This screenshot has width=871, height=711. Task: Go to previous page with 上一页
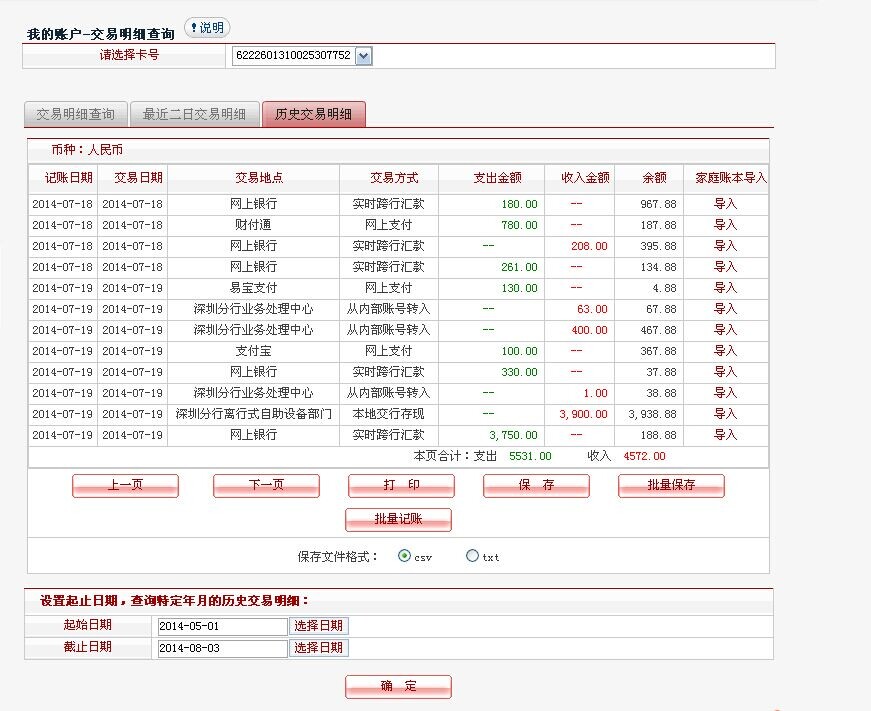coord(125,485)
